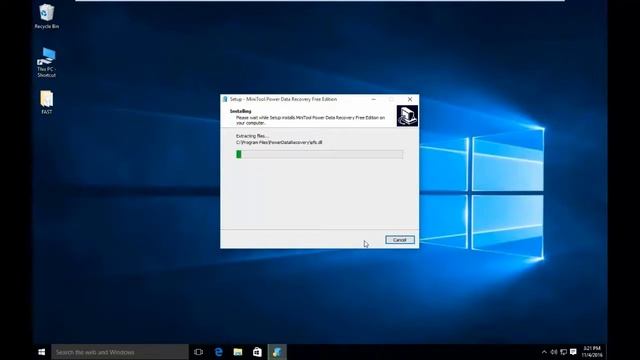Click the Search the web and Windows box
Image resolution: width=640 pixels, height=360 pixels.
pos(120,352)
